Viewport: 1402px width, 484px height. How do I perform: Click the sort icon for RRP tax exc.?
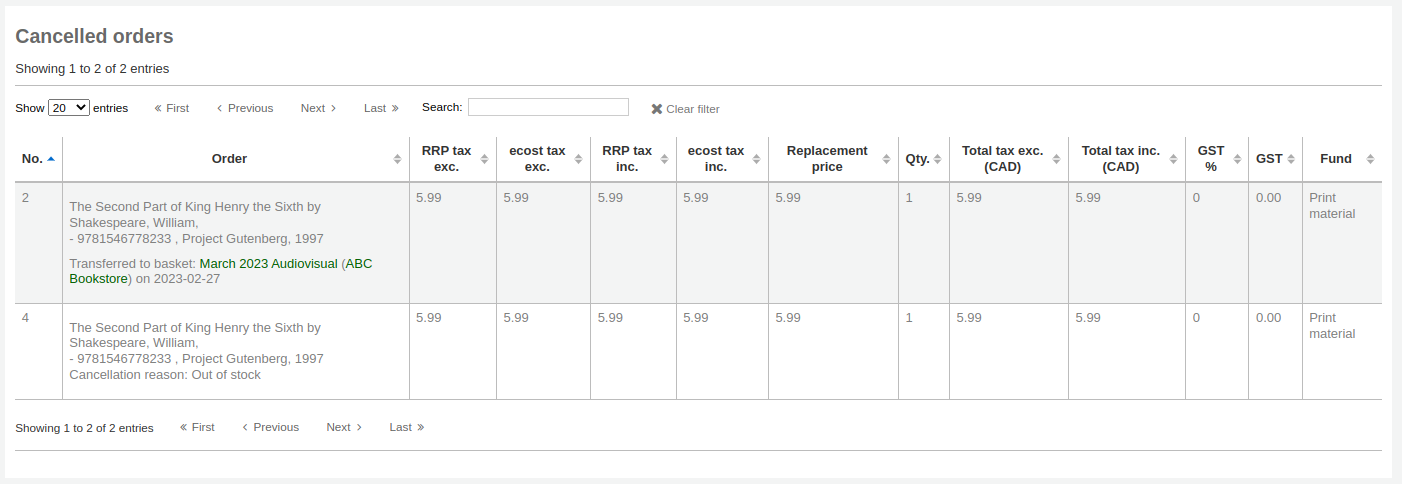click(x=484, y=159)
